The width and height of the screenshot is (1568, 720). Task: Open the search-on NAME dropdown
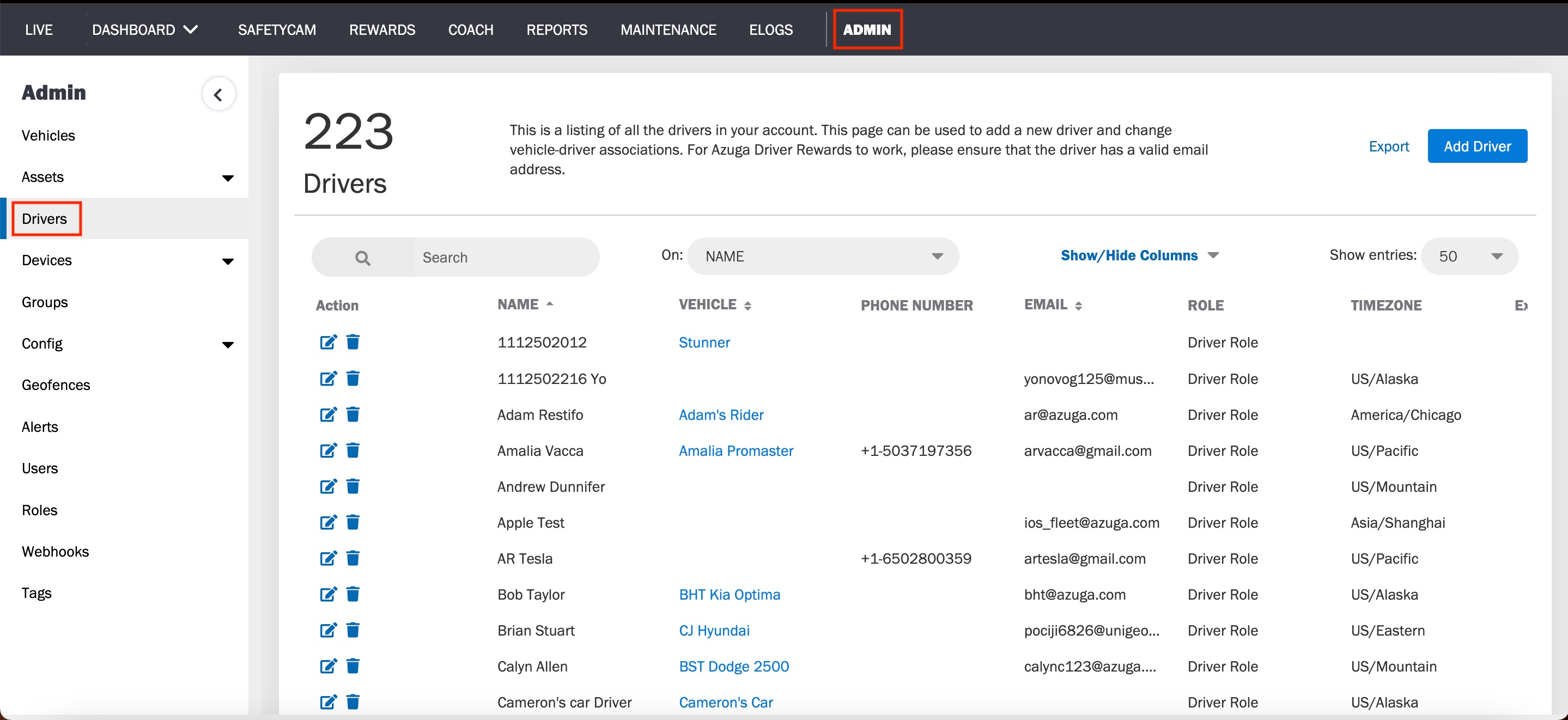tap(823, 256)
